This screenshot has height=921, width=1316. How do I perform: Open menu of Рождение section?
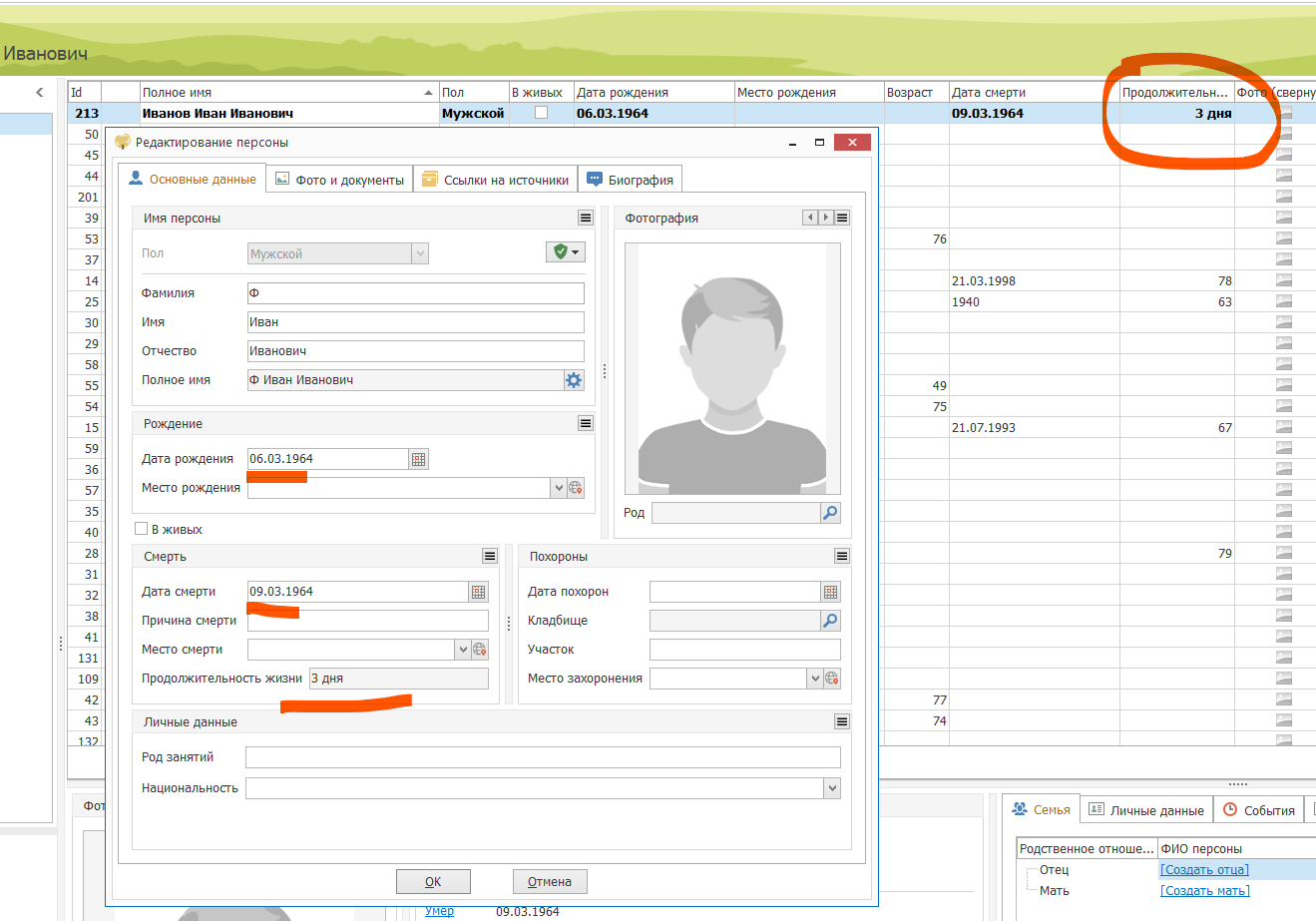[x=586, y=423]
